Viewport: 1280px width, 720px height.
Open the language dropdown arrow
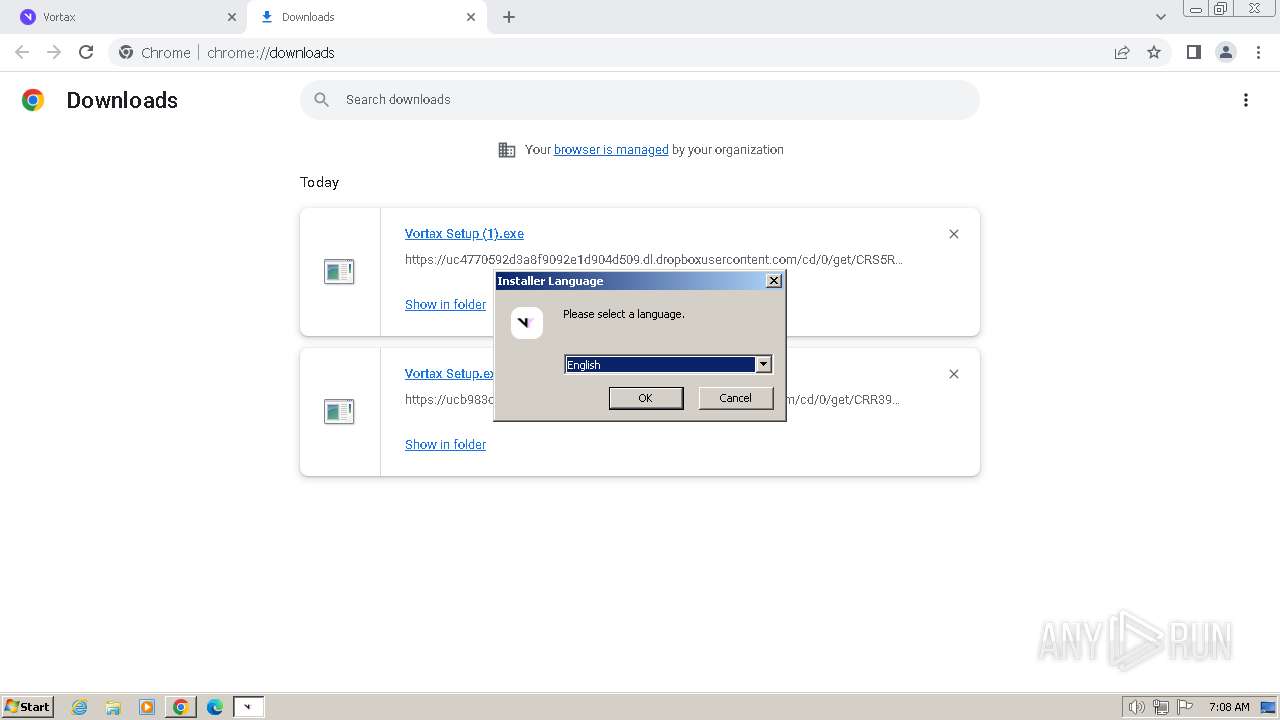[763, 365]
